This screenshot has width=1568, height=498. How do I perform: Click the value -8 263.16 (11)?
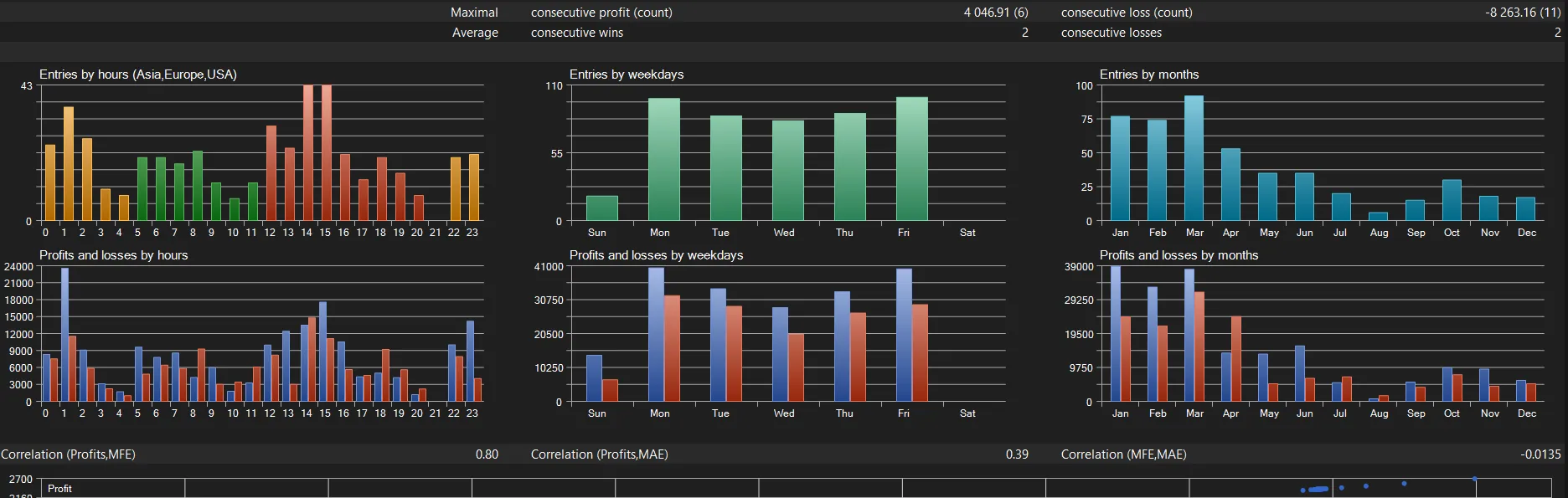(1524, 13)
